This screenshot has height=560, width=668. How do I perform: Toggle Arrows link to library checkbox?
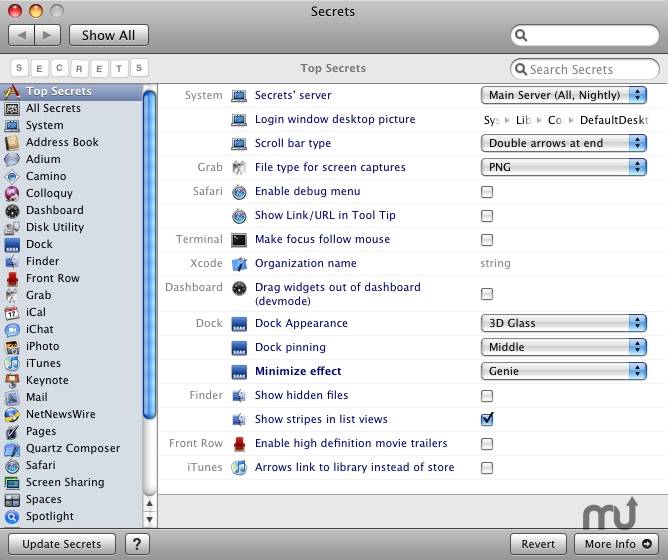click(x=487, y=468)
